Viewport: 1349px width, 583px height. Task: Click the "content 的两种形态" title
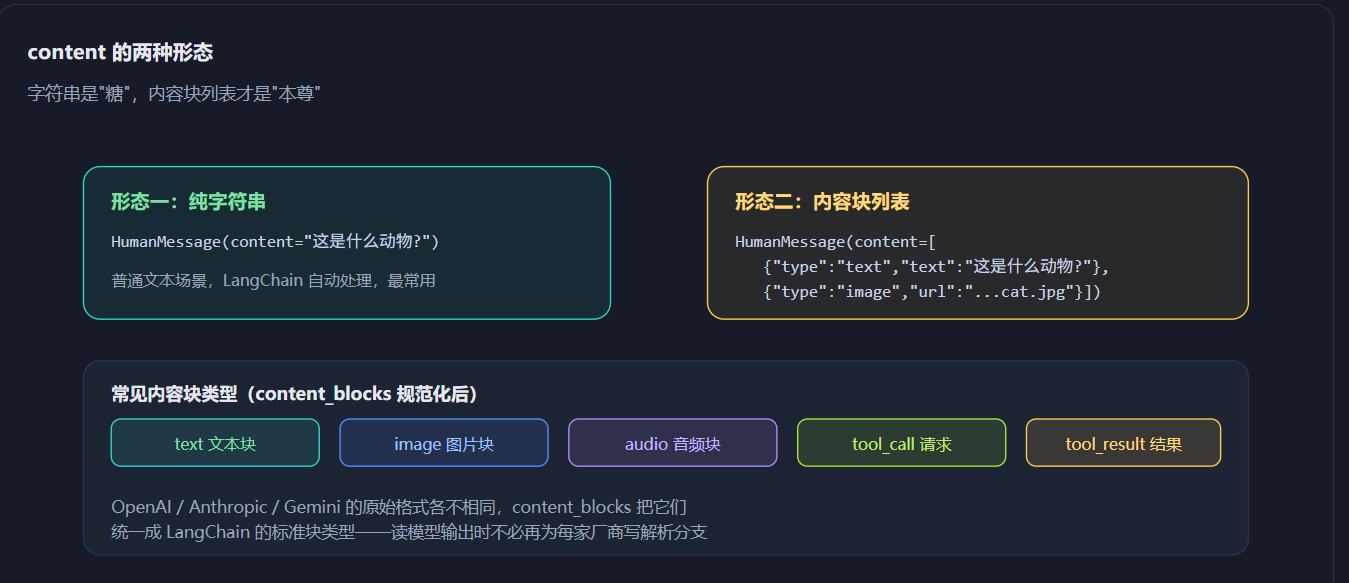(120, 53)
